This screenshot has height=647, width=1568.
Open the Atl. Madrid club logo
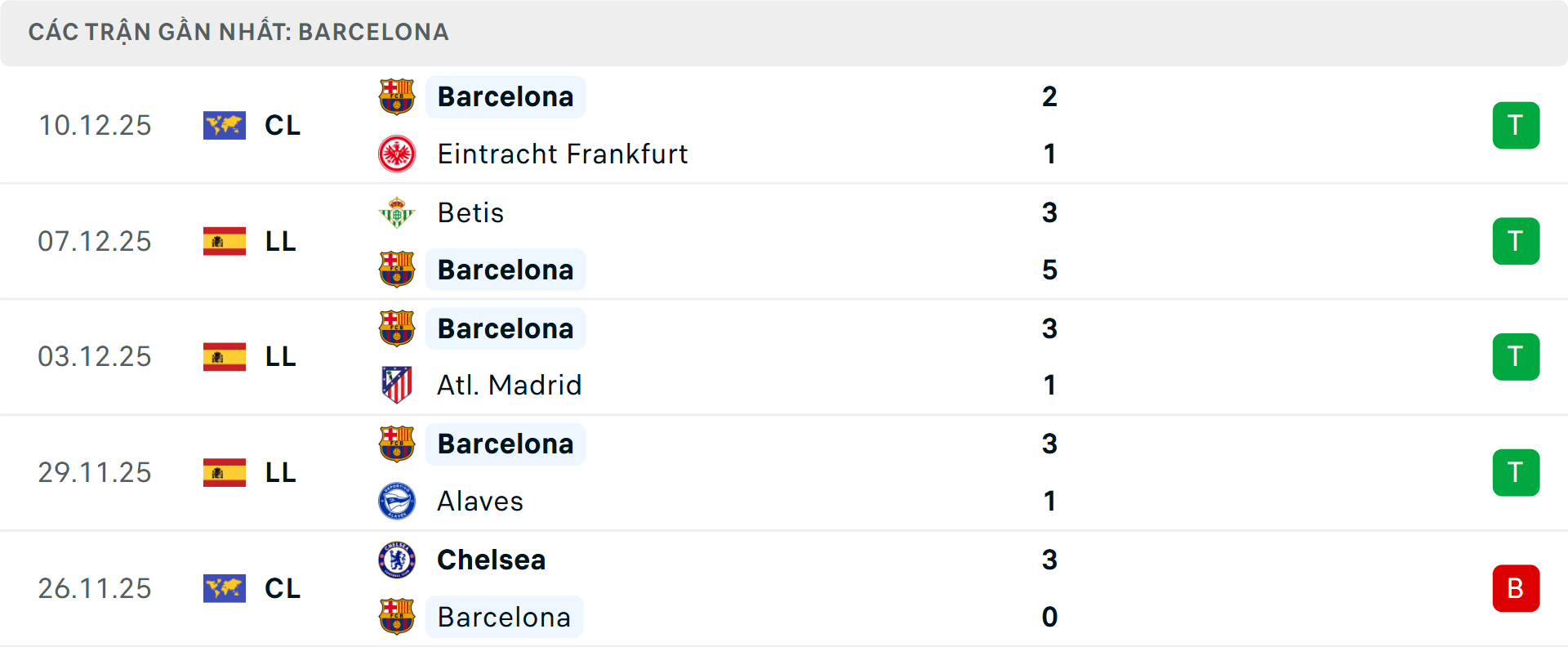click(397, 385)
